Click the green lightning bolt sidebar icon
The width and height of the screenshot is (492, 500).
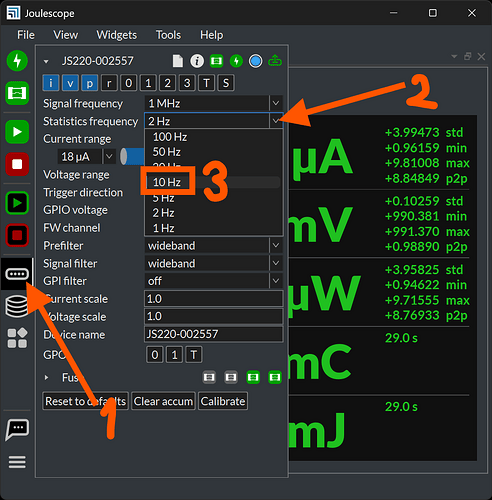tap(17, 61)
